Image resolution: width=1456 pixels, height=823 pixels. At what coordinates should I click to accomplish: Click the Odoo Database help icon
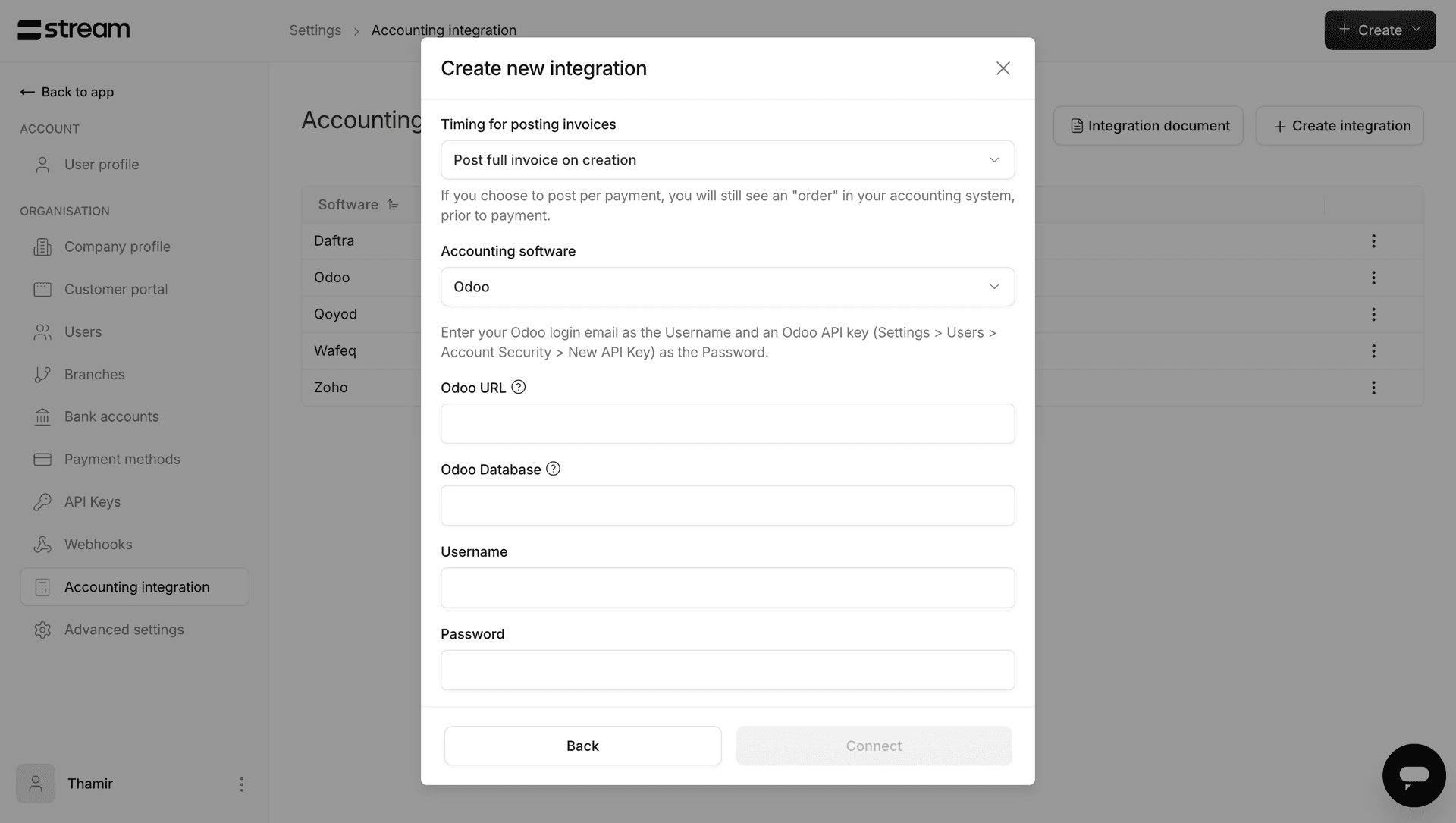point(554,469)
